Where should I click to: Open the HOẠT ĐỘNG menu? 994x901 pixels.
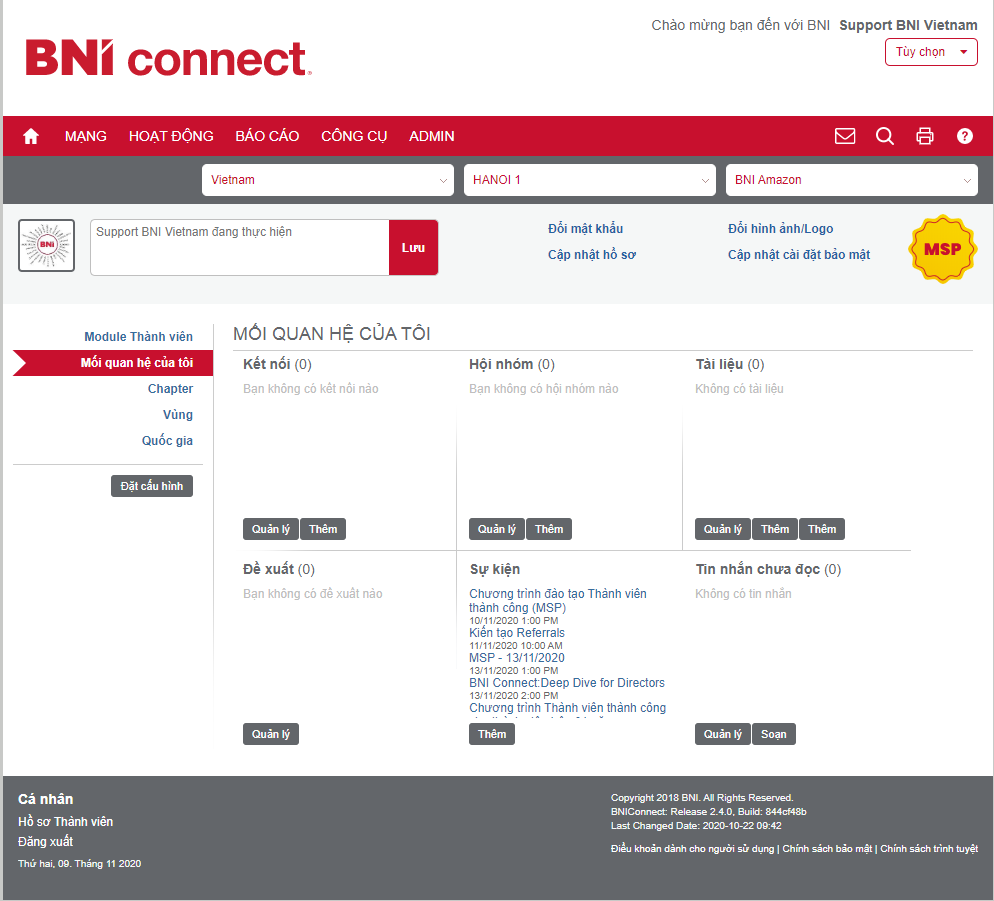point(171,136)
